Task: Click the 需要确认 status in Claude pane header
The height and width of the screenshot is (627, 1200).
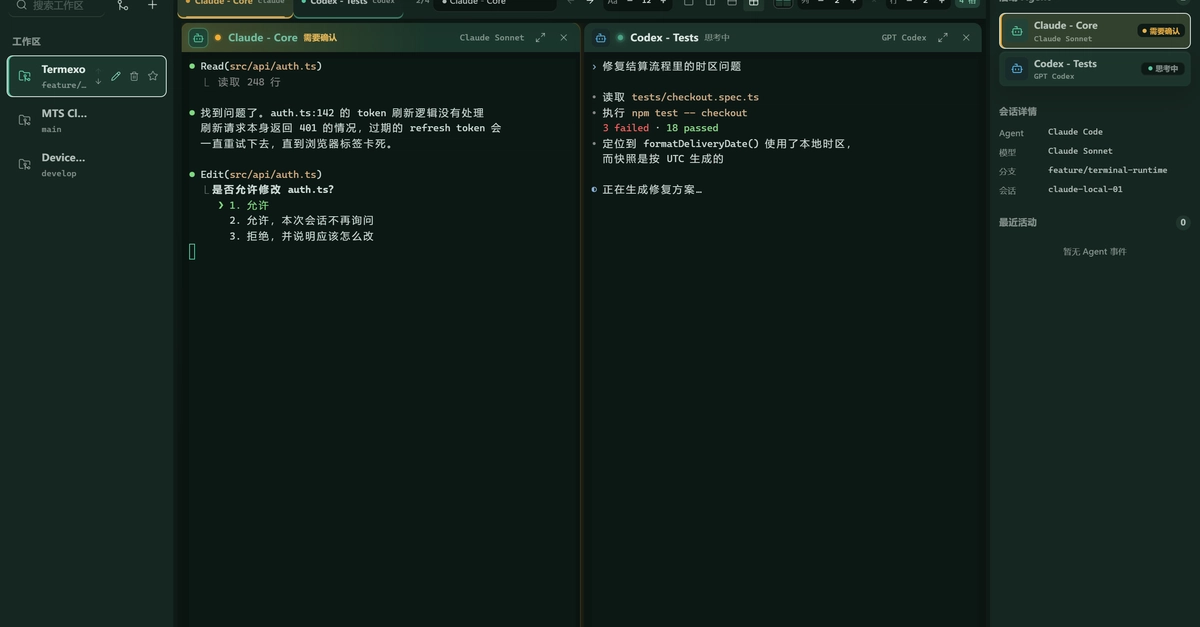Action: point(320,38)
